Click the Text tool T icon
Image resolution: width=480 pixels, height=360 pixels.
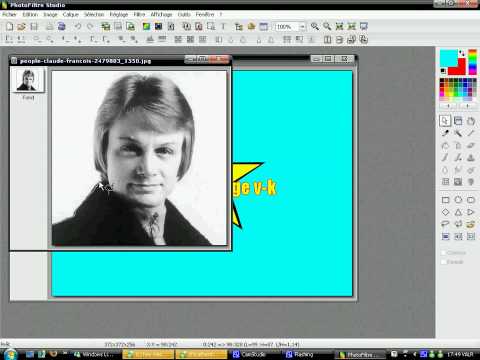pos(223,27)
